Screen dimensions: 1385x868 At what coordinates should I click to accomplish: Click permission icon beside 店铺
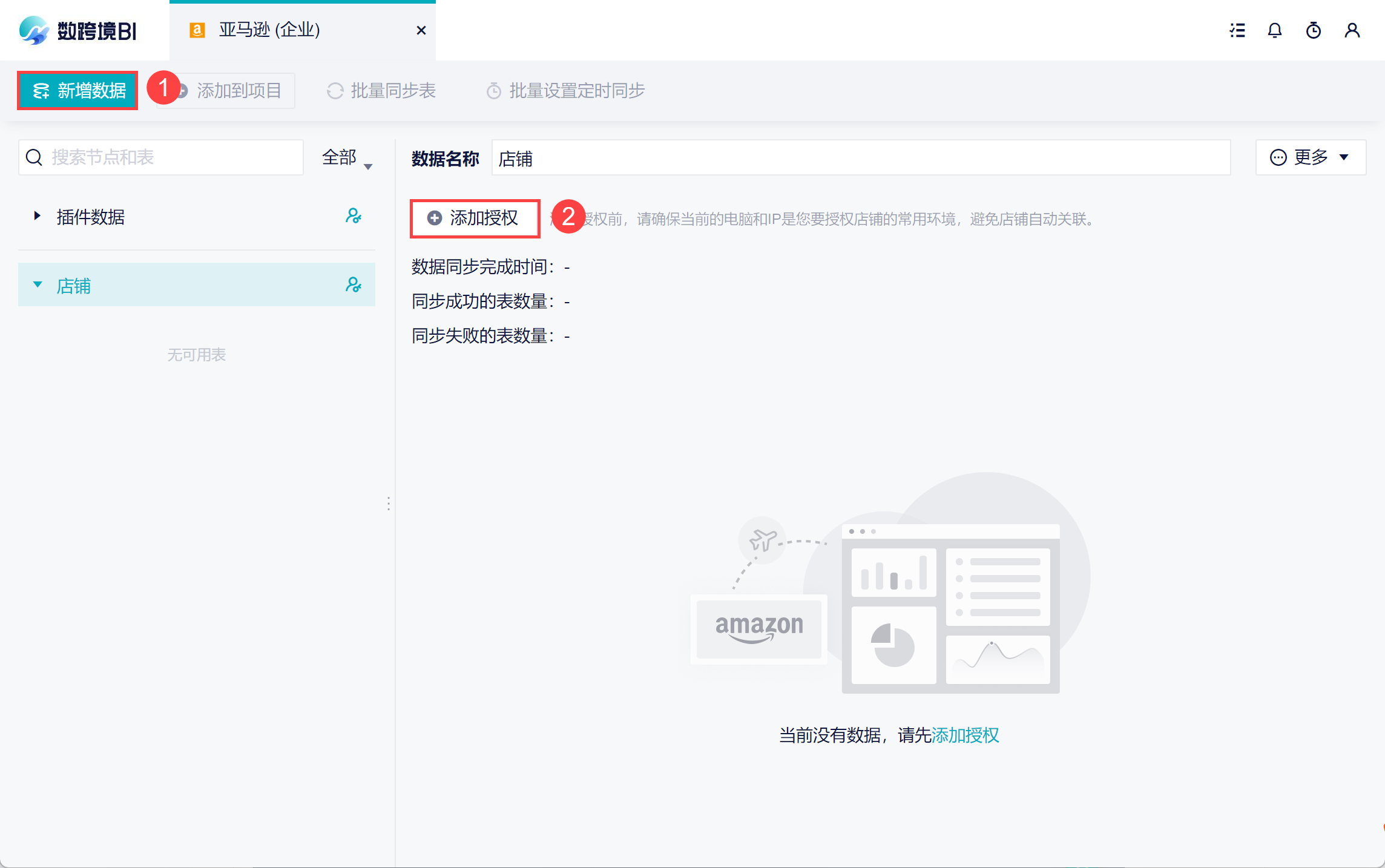coord(353,284)
